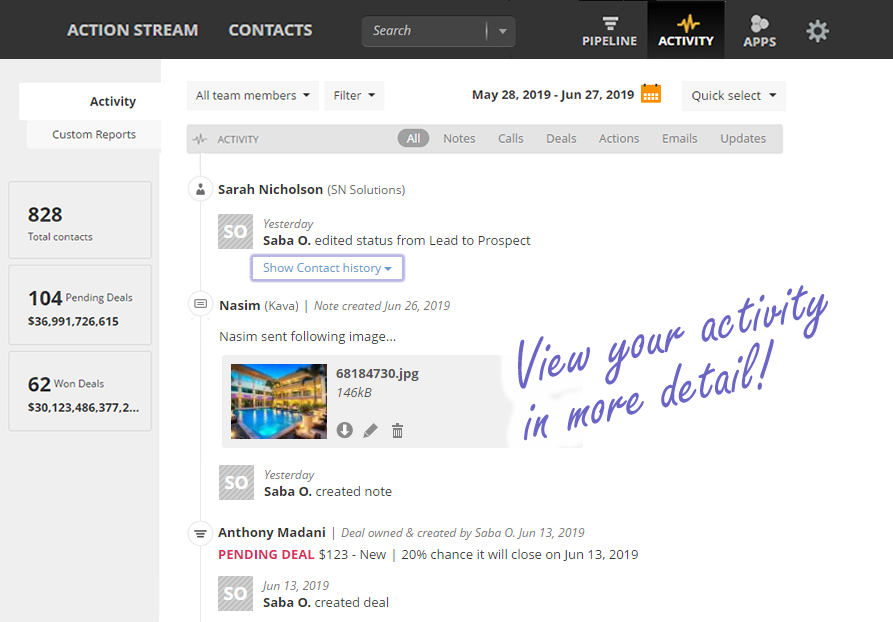The width and height of the screenshot is (893, 622).
Task: Expand the All team members dropdown
Action: (x=253, y=95)
